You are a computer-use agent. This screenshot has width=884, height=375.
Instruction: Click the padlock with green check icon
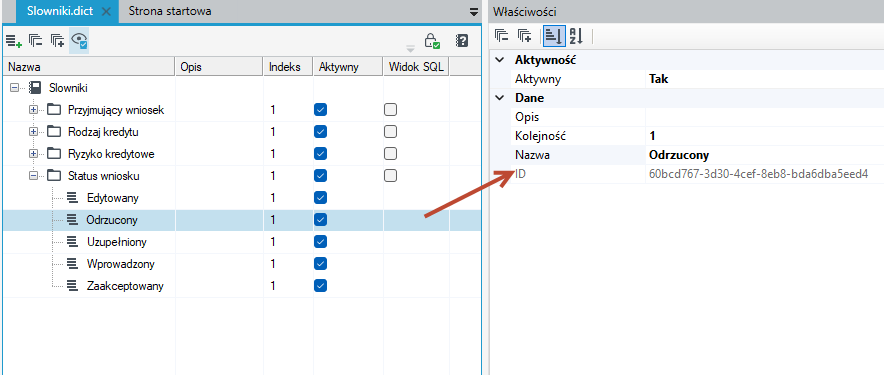(x=432, y=41)
